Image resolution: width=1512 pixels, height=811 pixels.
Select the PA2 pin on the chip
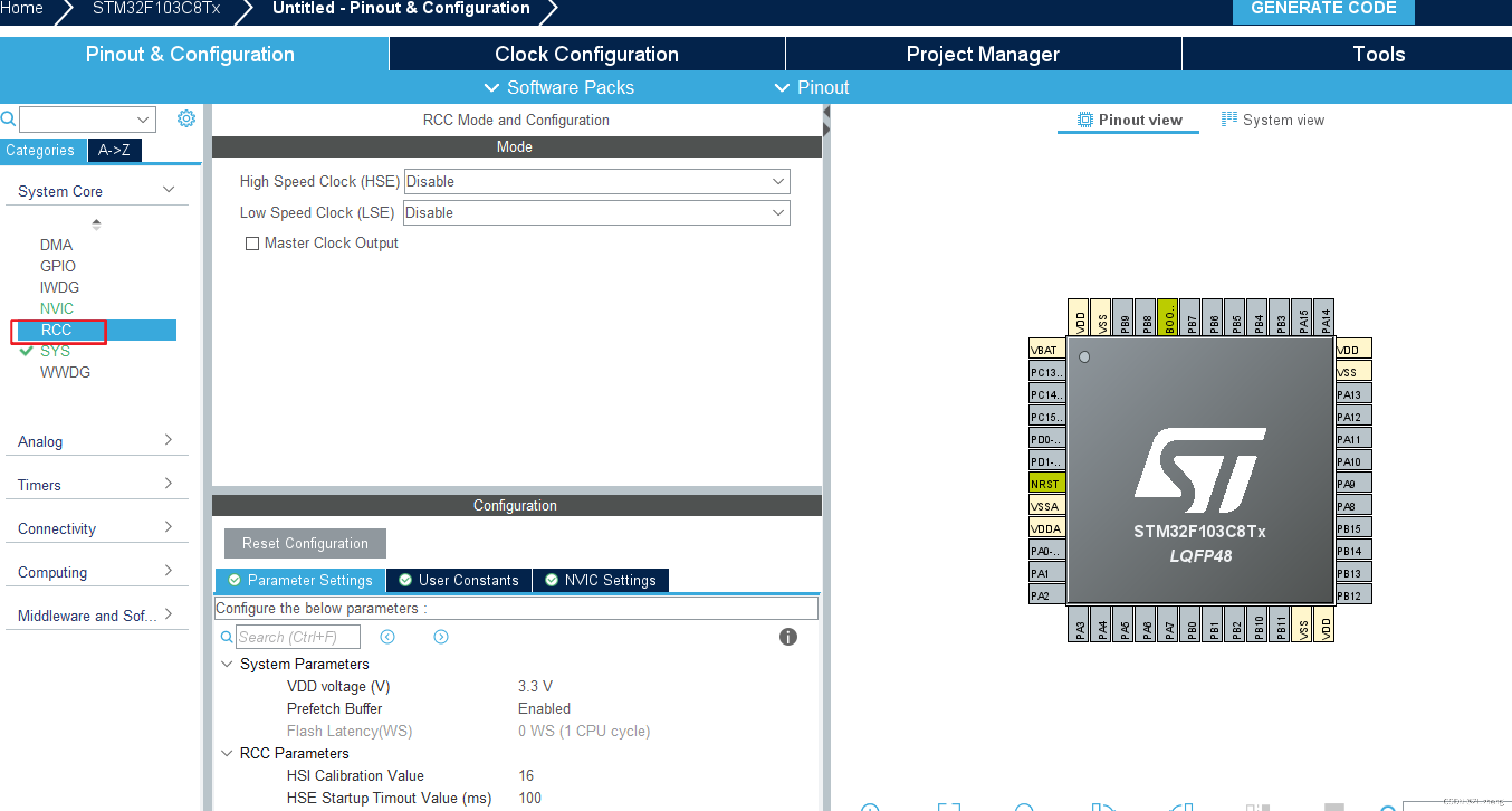pyautogui.click(x=1047, y=595)
